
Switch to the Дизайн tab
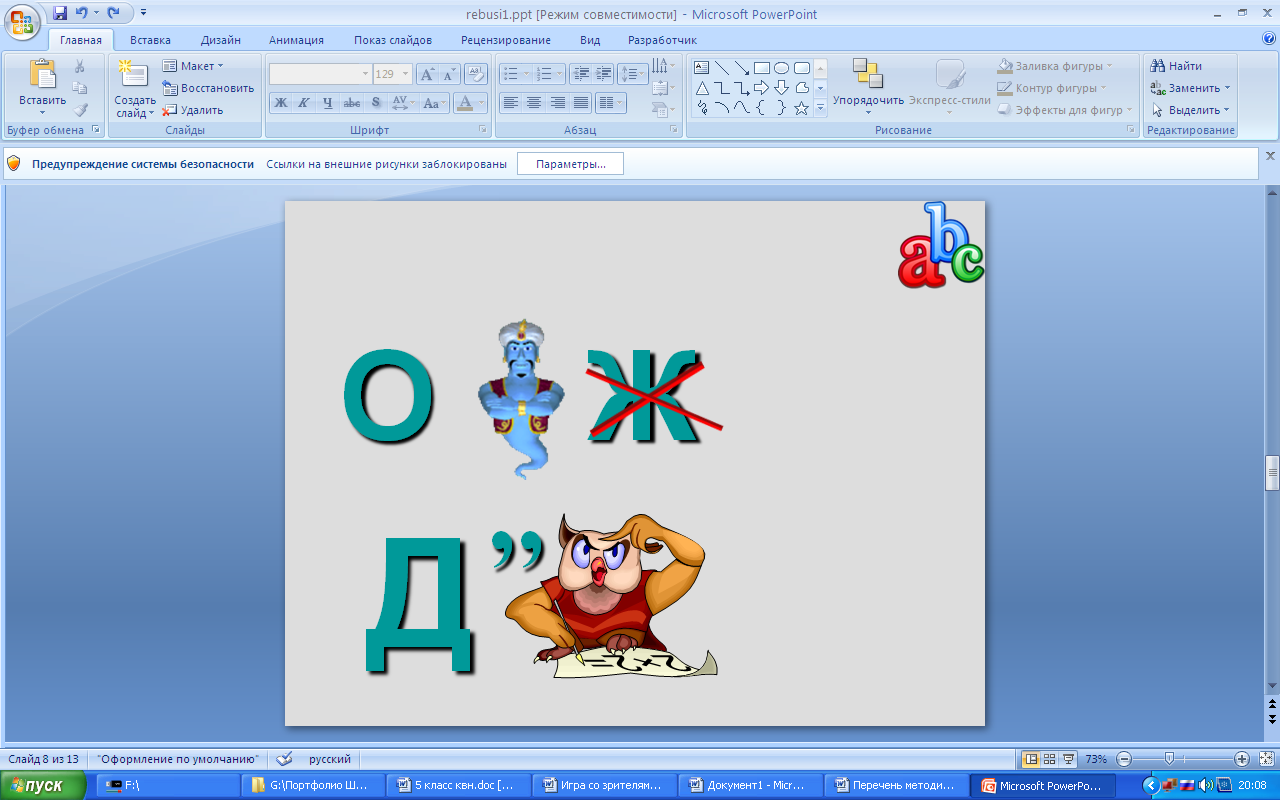tap(220, 40)
